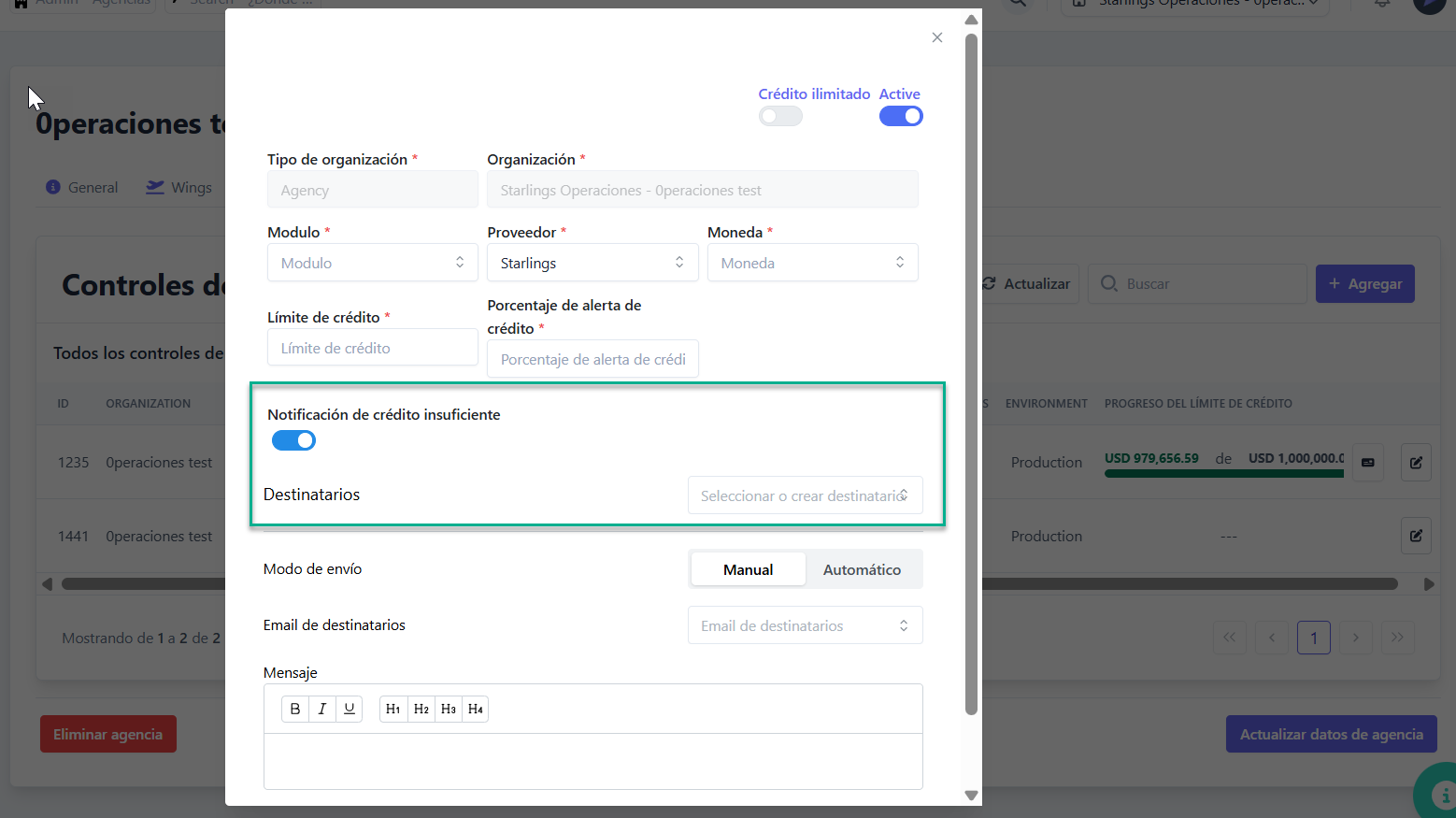
Task: Click card icon beside credit progress bar
Action: click(1368, 463)
